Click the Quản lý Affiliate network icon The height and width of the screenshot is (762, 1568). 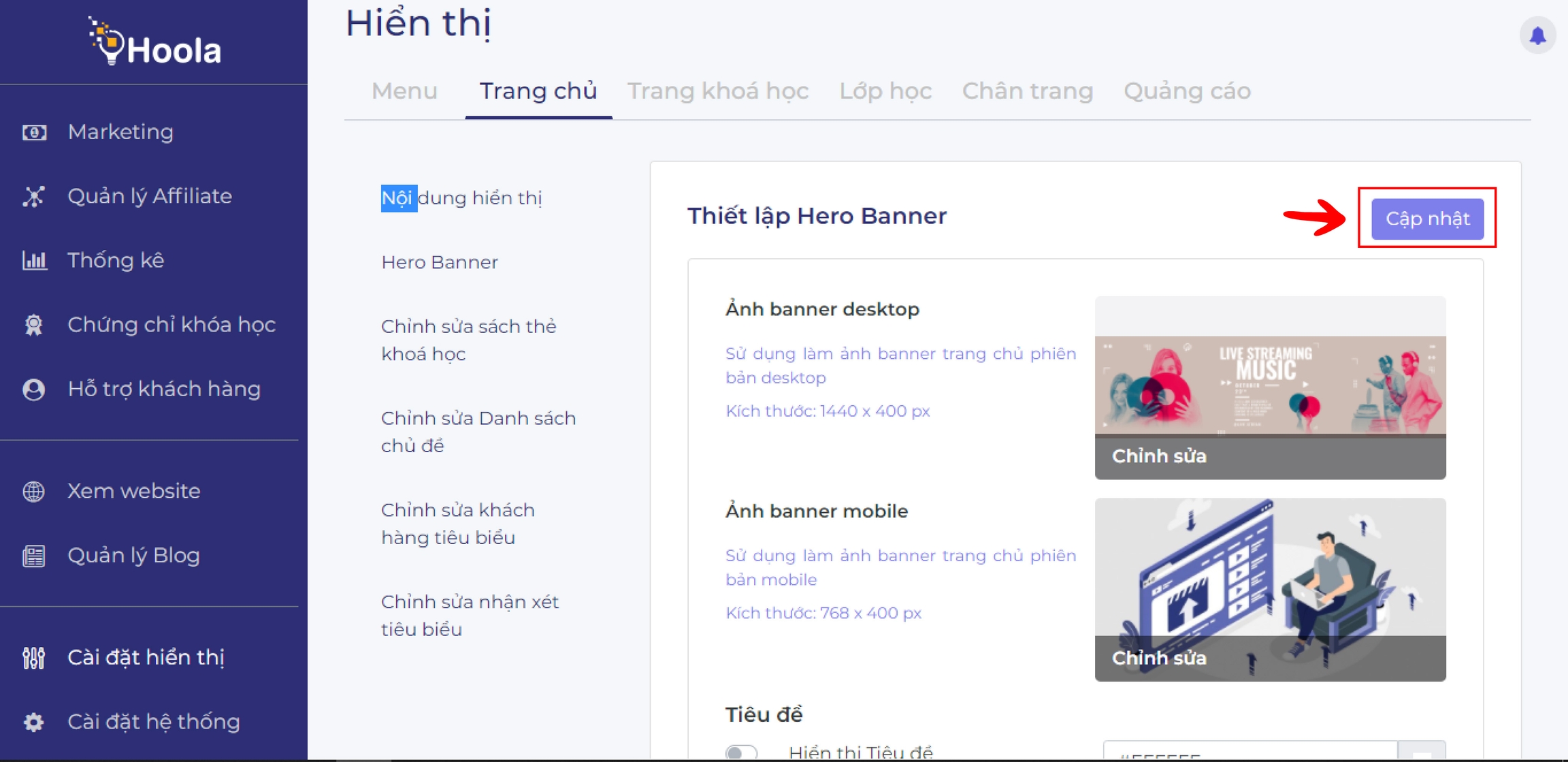point(34,197)
